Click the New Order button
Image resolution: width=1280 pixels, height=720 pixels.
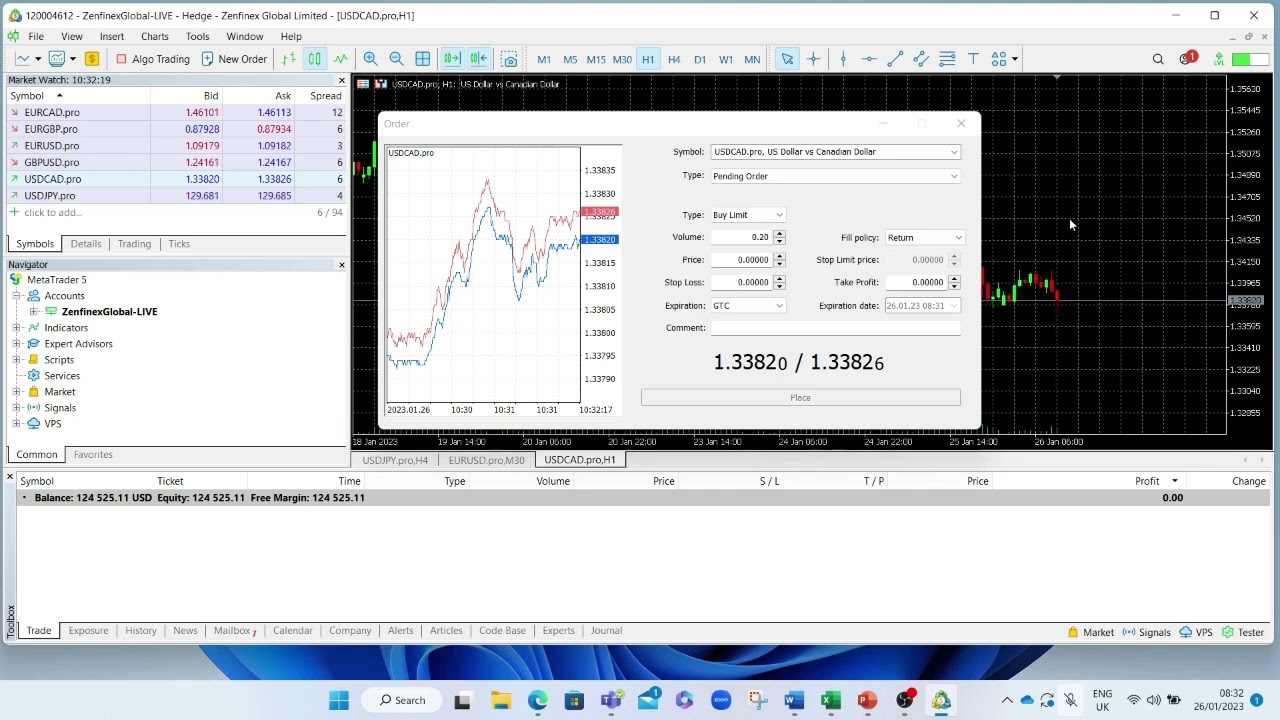click(x=234, y=59)
